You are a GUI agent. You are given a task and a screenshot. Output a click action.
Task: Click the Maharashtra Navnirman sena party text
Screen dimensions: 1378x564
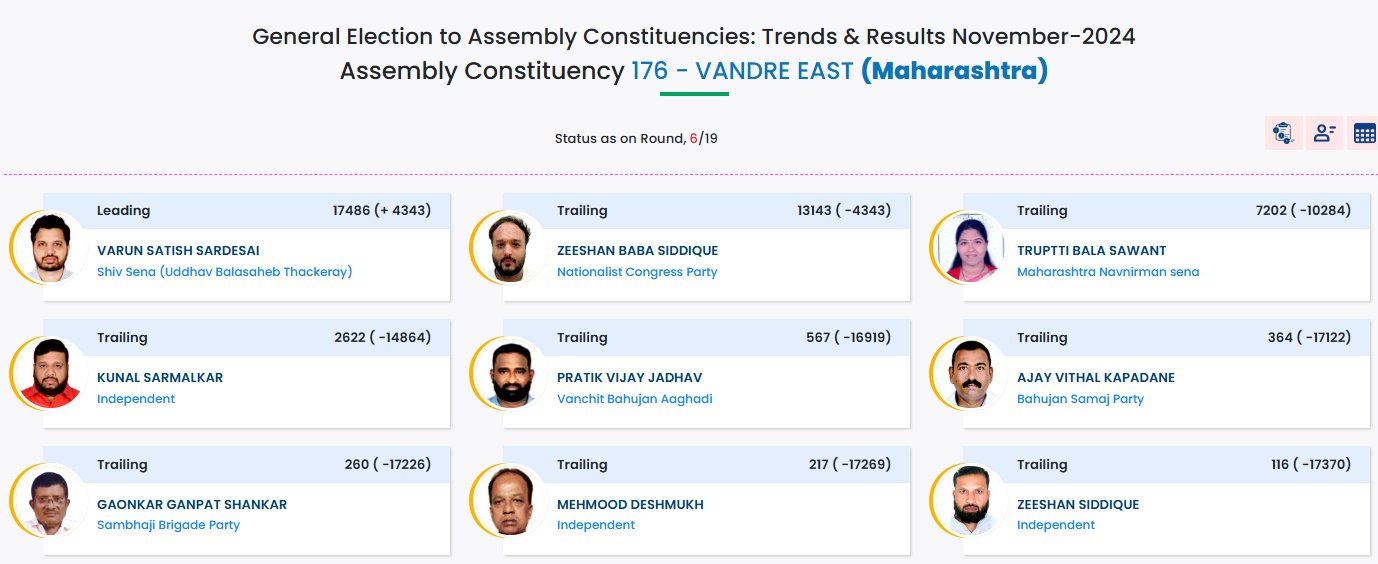click(x=1108, y=272)
